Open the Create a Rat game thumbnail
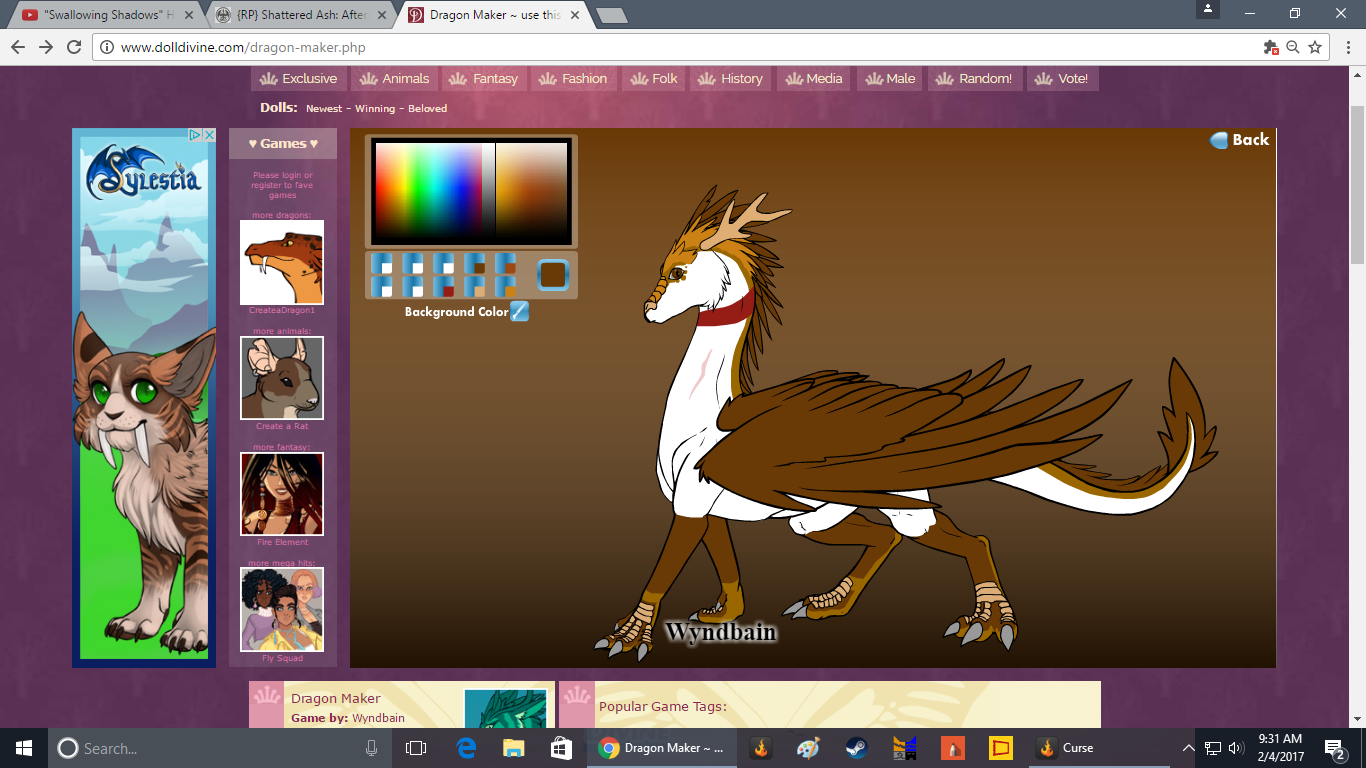 [x=282, y=378]
